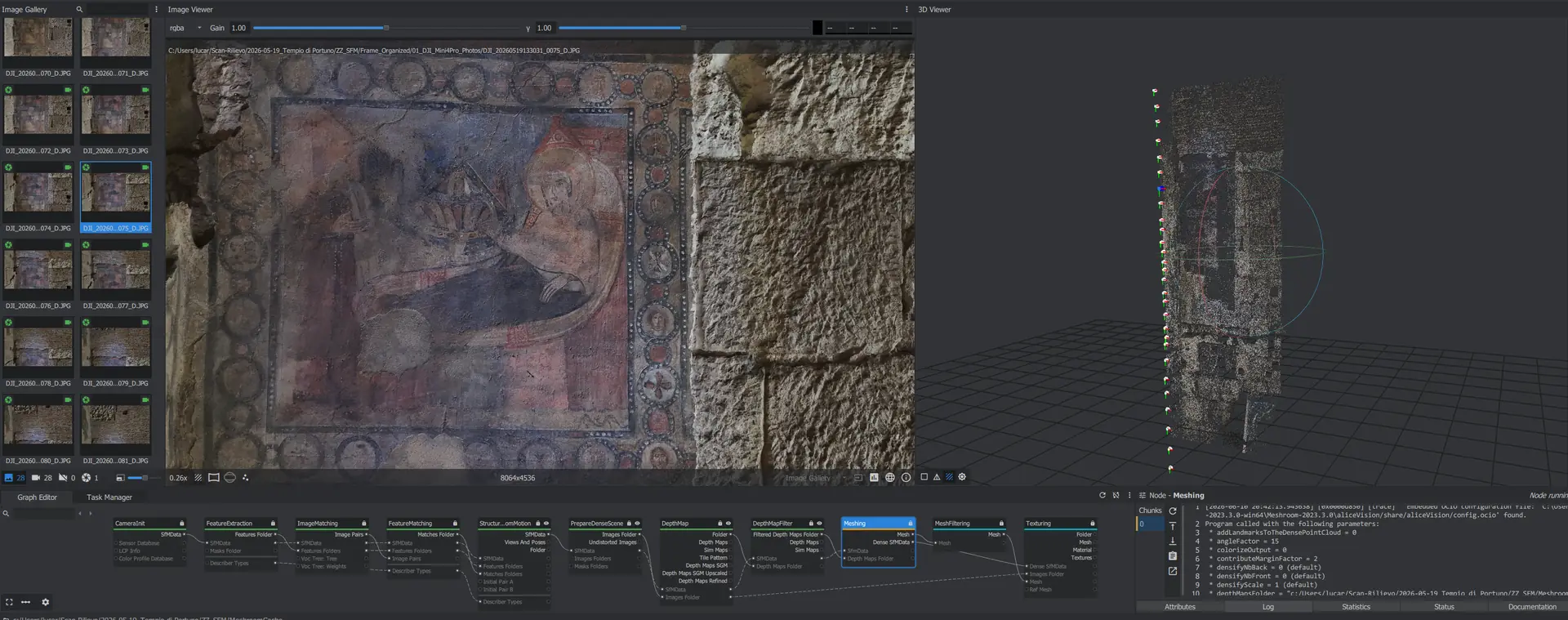Click the 0.26x zoom level label
The image size is (1568, 620).
click(178, 478)
